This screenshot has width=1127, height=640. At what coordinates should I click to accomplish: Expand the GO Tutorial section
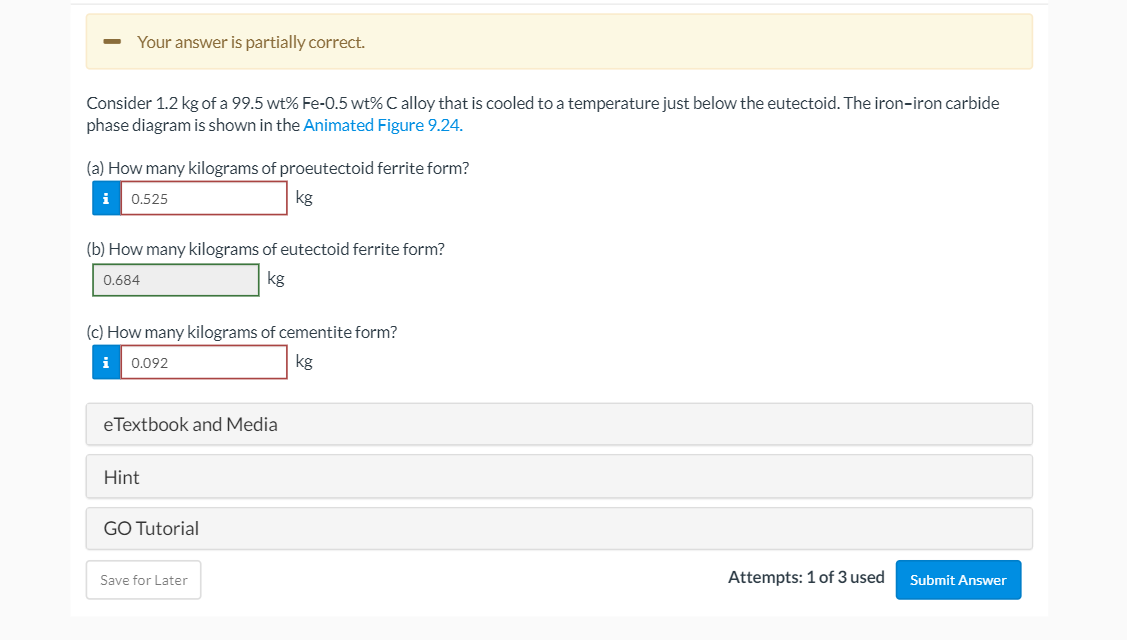[560, 527]
